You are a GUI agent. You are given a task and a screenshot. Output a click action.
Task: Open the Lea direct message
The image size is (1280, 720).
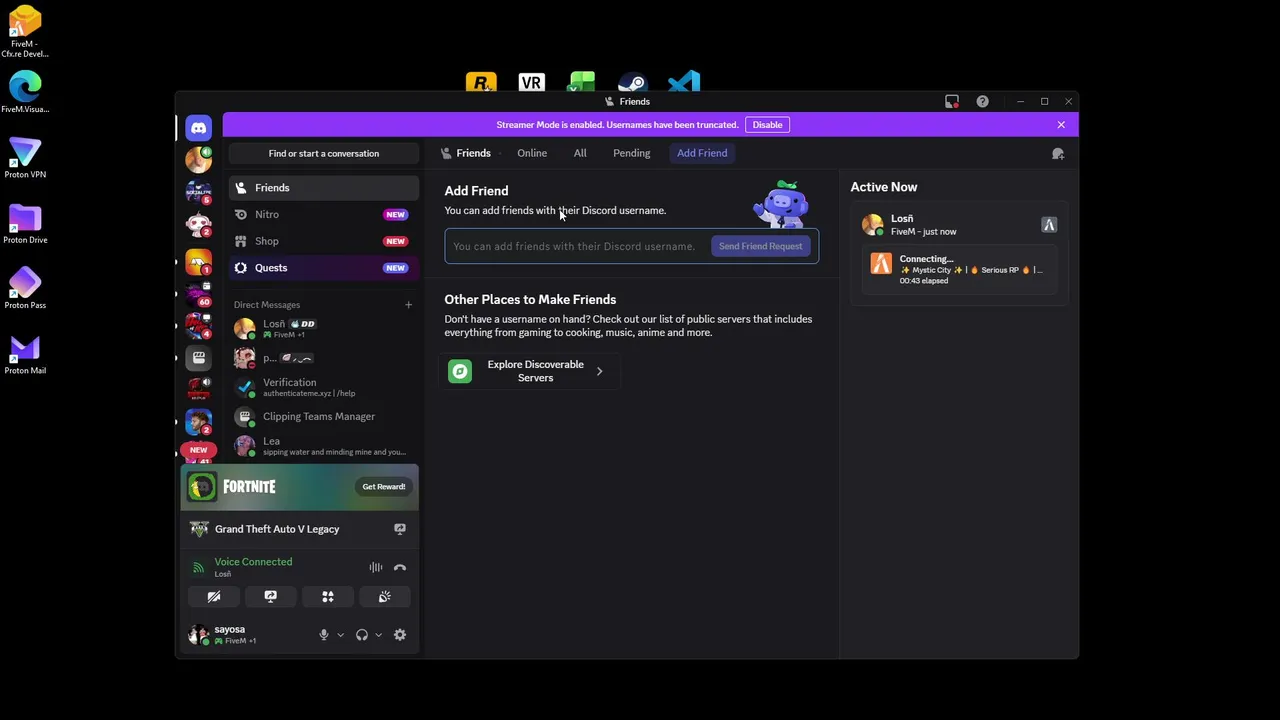coord(324,446)
